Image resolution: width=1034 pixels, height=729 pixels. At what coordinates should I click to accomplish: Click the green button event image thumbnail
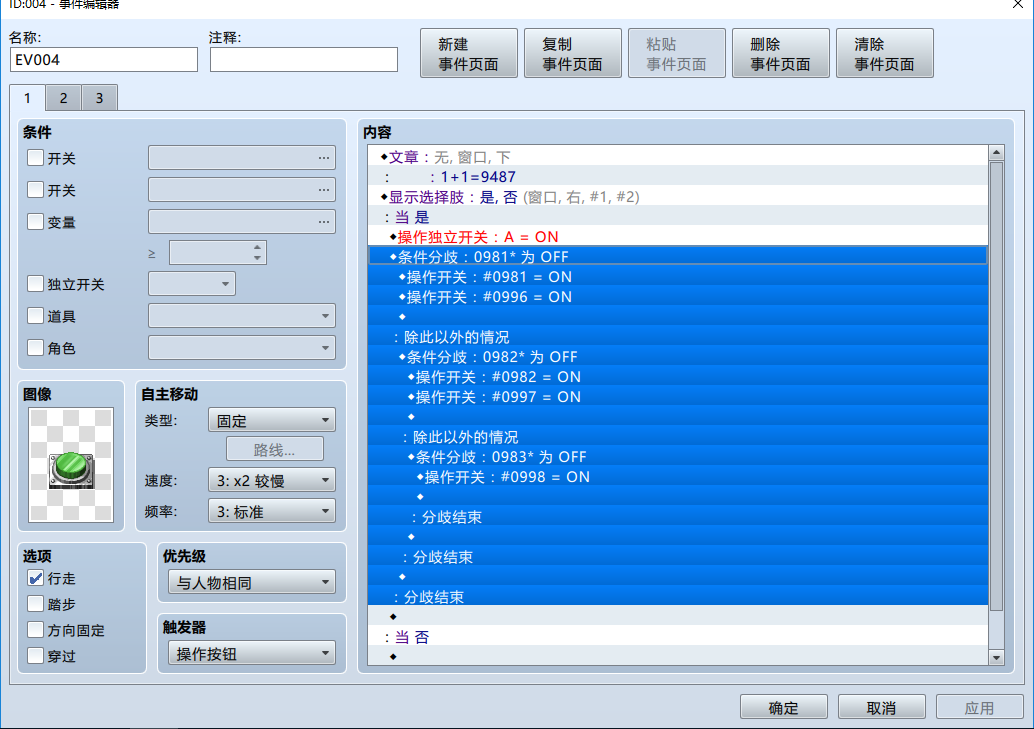[x=71, y=464]
